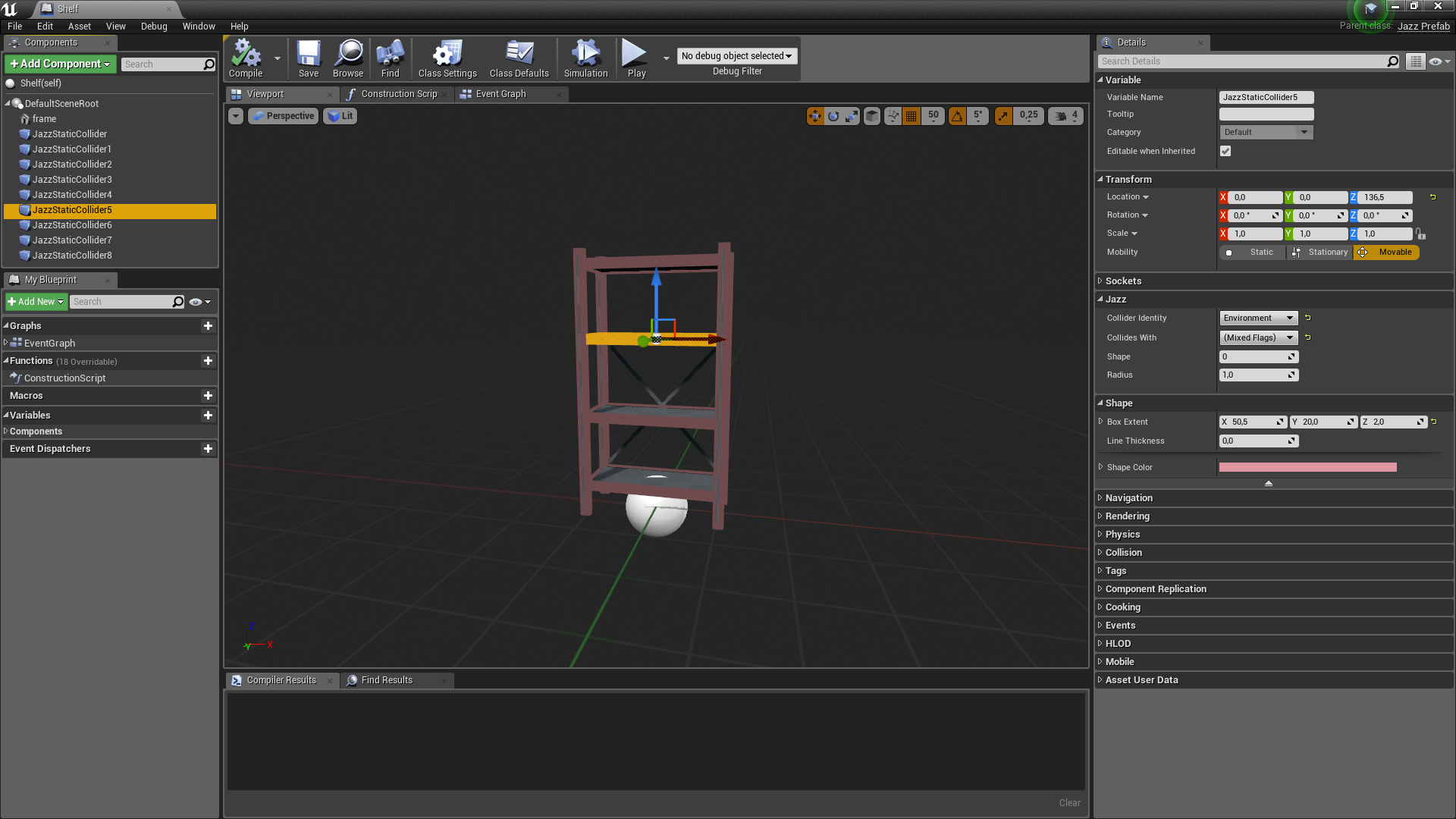Screen dimensions: 1456x819
Task: Toggle the scale lock icon
Action: 1420,234
